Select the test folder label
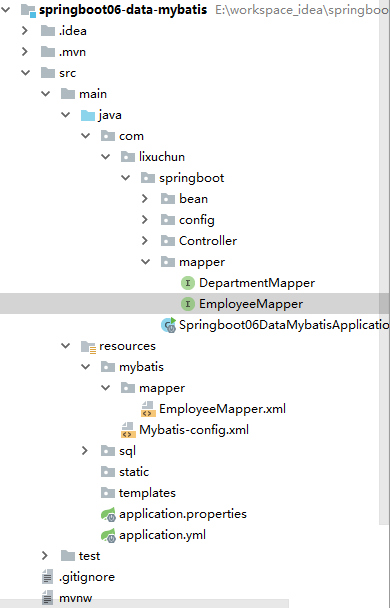The height and width of the screenshot is (608, 390). point(90,556)
